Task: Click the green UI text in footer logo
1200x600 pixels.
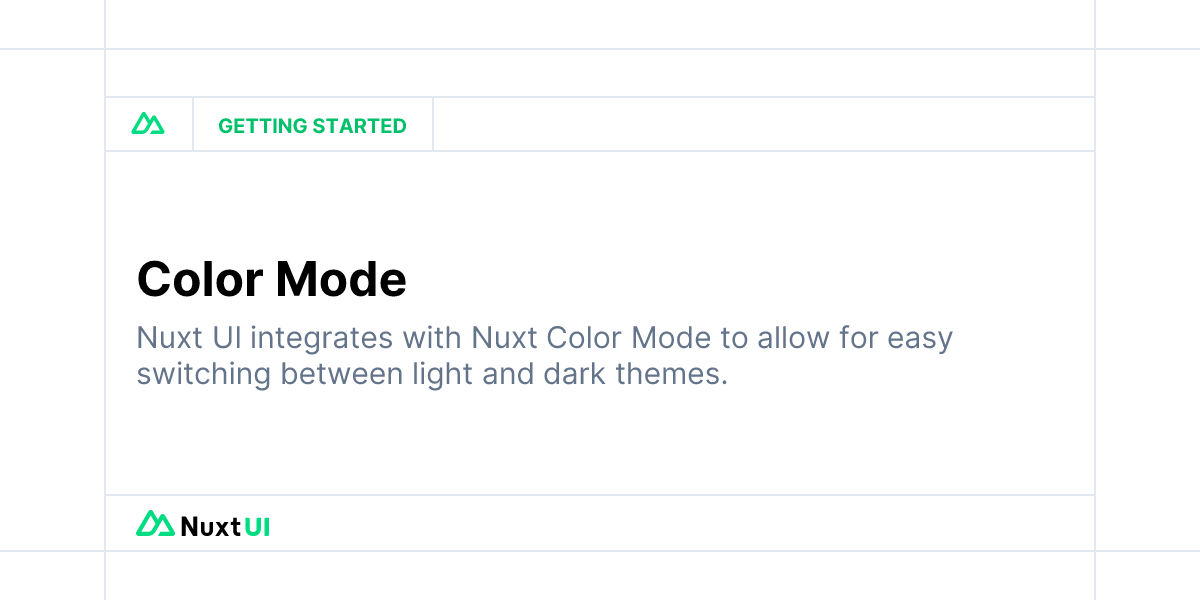Action: (x=258, y=526)
